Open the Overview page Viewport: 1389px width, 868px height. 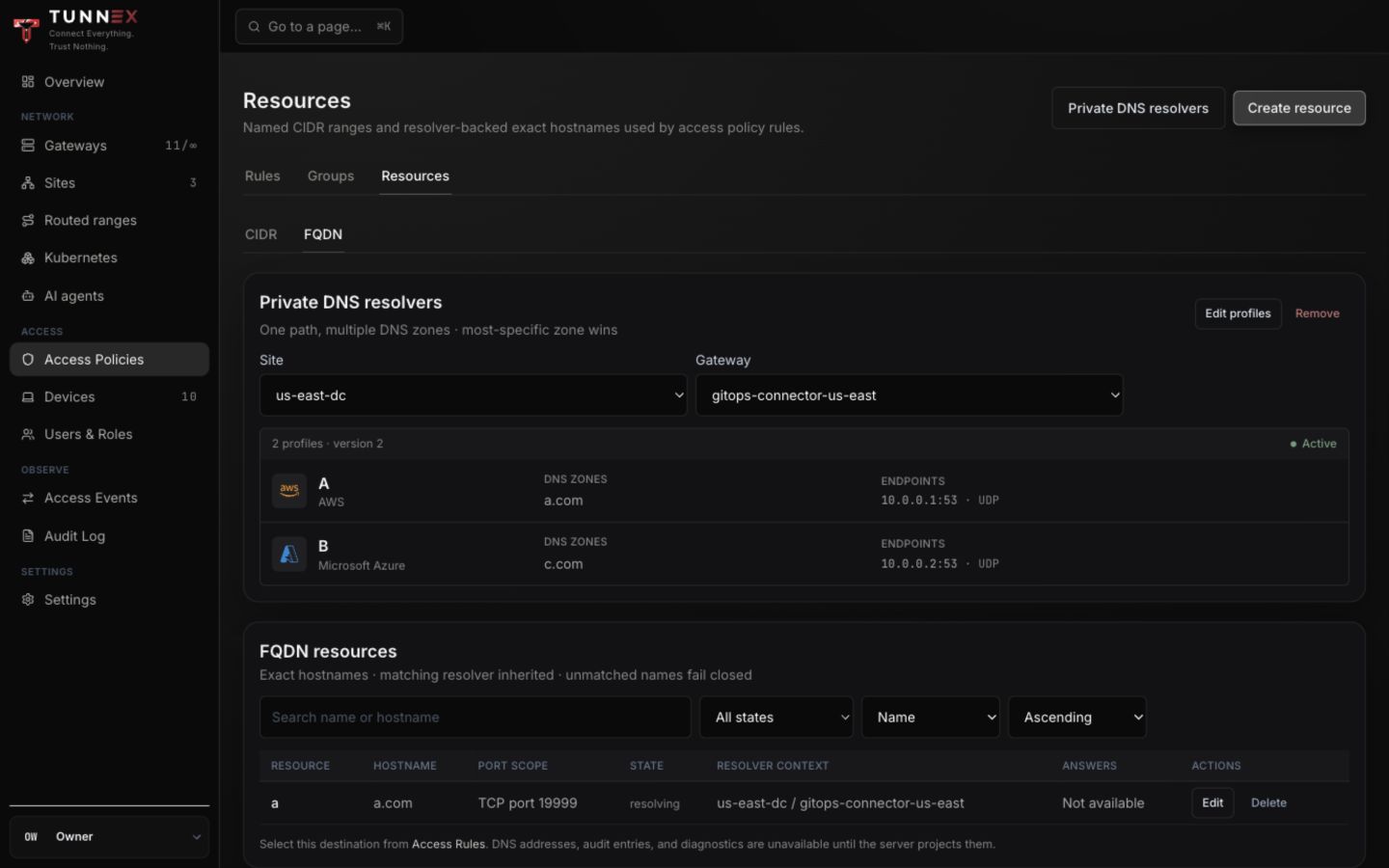pos(109,82)
